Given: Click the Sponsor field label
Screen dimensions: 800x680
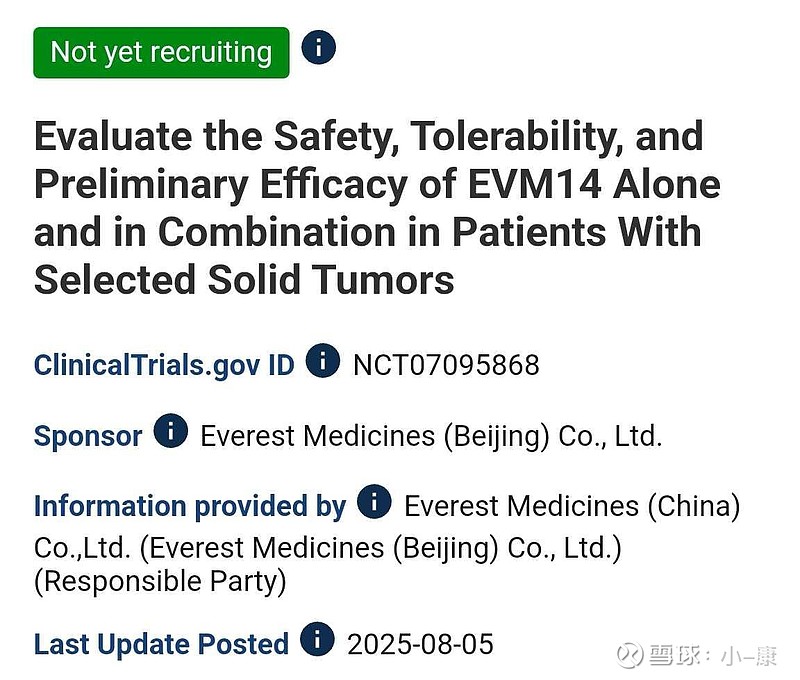Looking at the screenshot, I should click(88, 436).
